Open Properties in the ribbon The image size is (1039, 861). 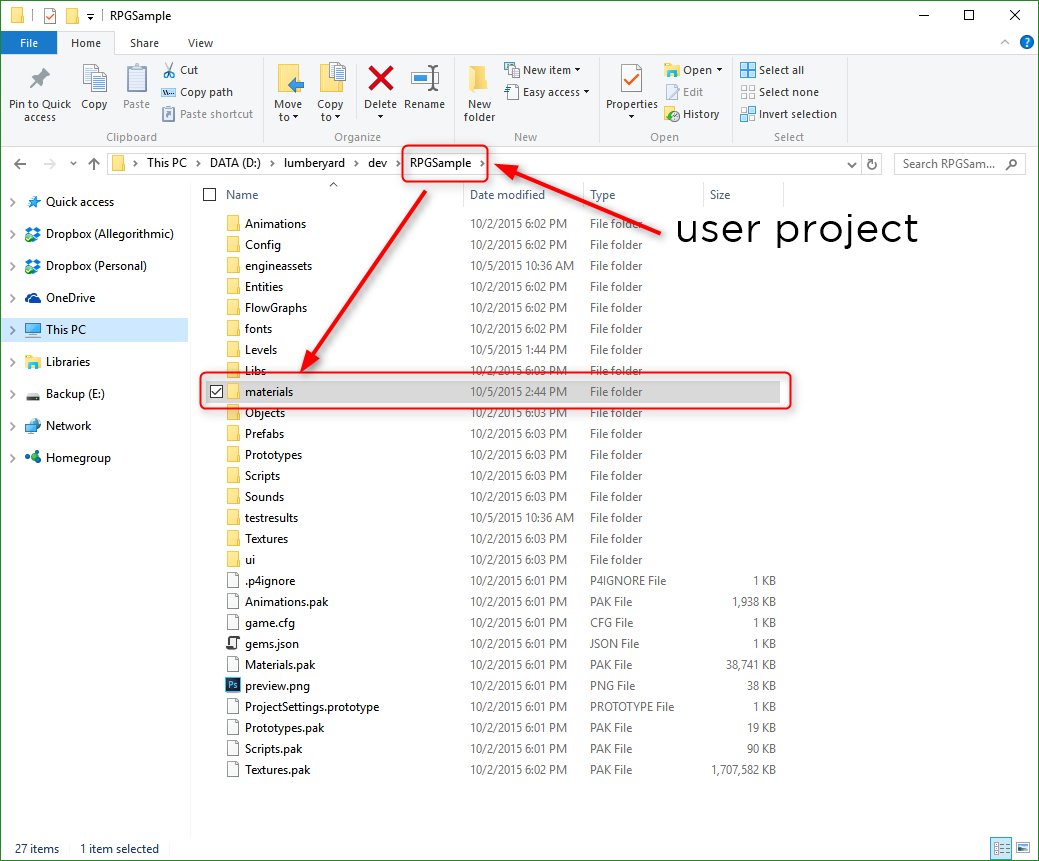(631, 91)
